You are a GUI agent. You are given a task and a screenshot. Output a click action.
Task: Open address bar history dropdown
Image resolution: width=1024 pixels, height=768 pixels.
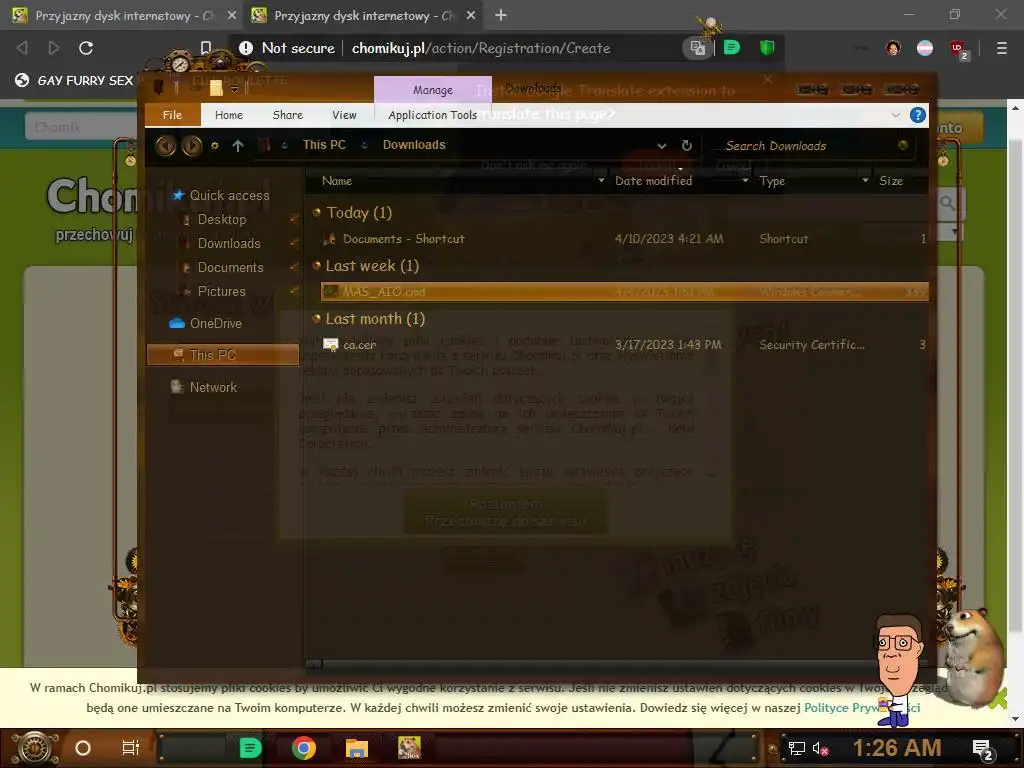662,146
